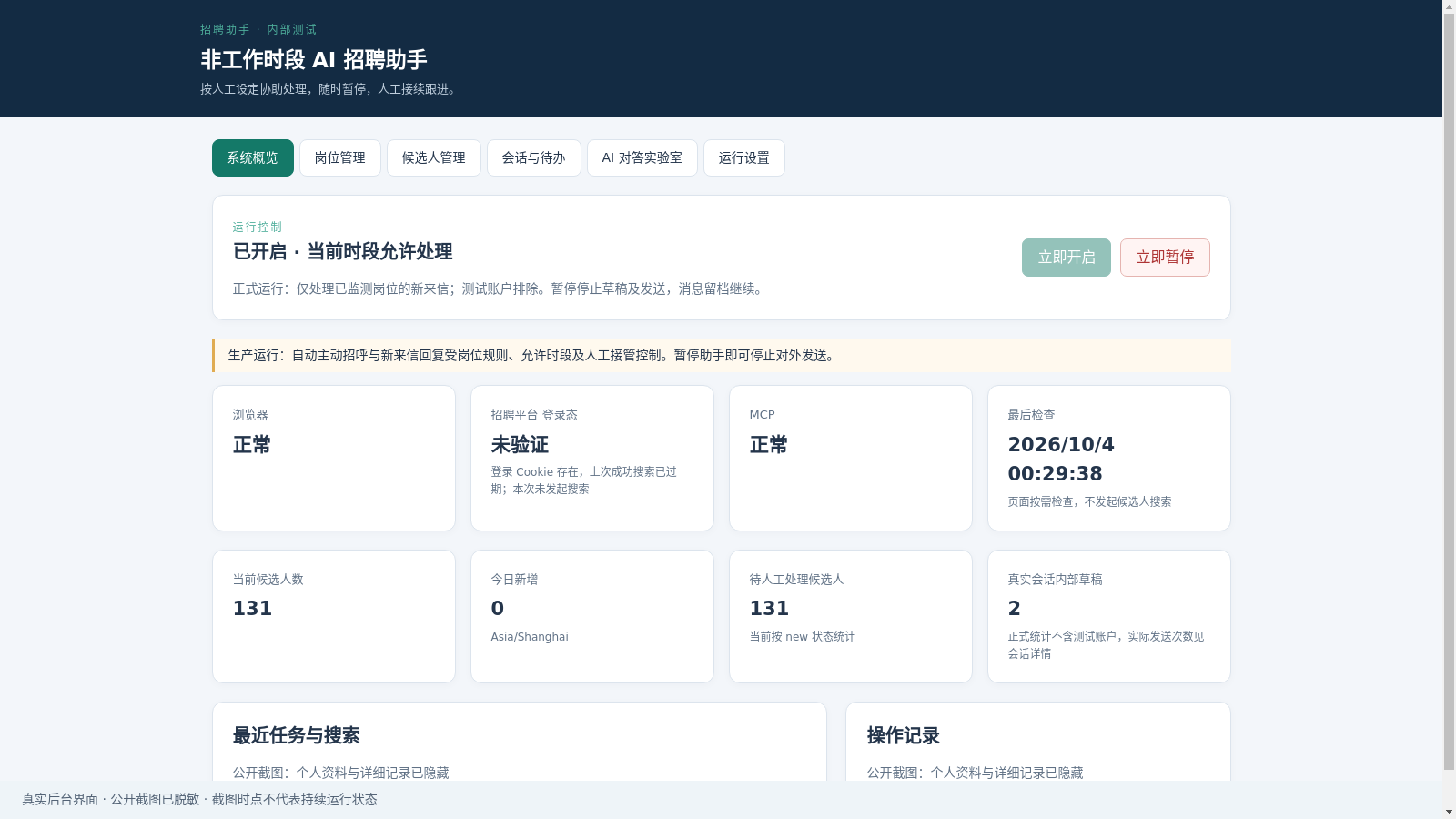This screenshot has width=1456, height=819.
Task: Click the 真实会话内部草稿 card label
Action: 1055,580
